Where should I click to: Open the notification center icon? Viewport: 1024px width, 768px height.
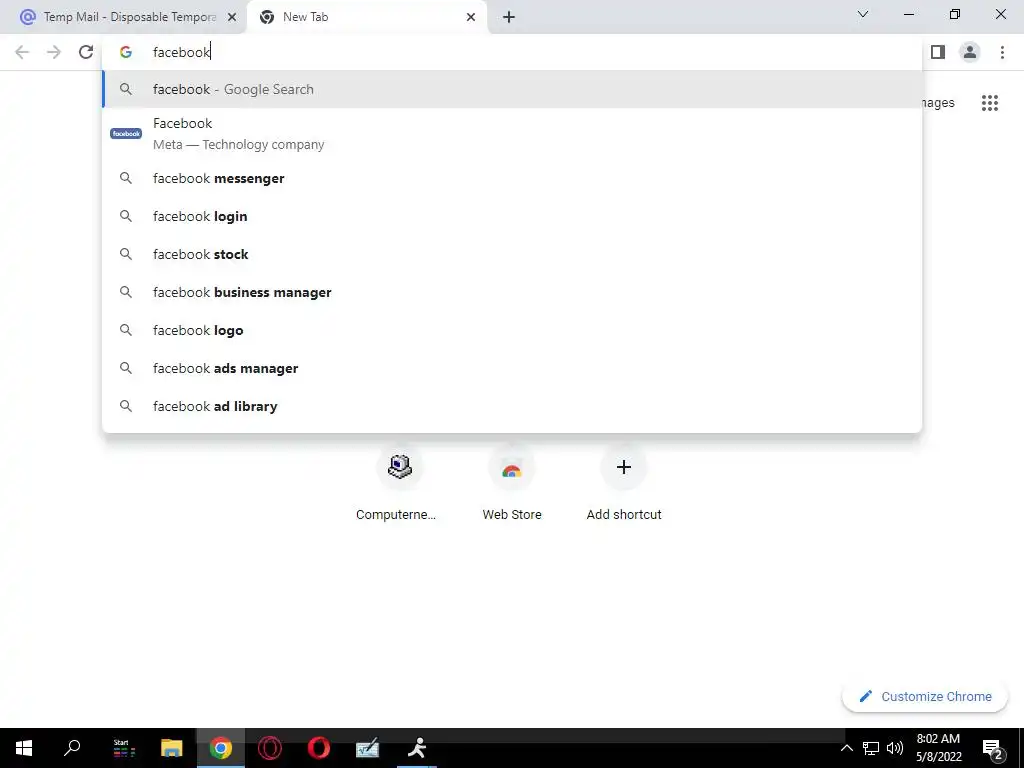coord(993,748)
